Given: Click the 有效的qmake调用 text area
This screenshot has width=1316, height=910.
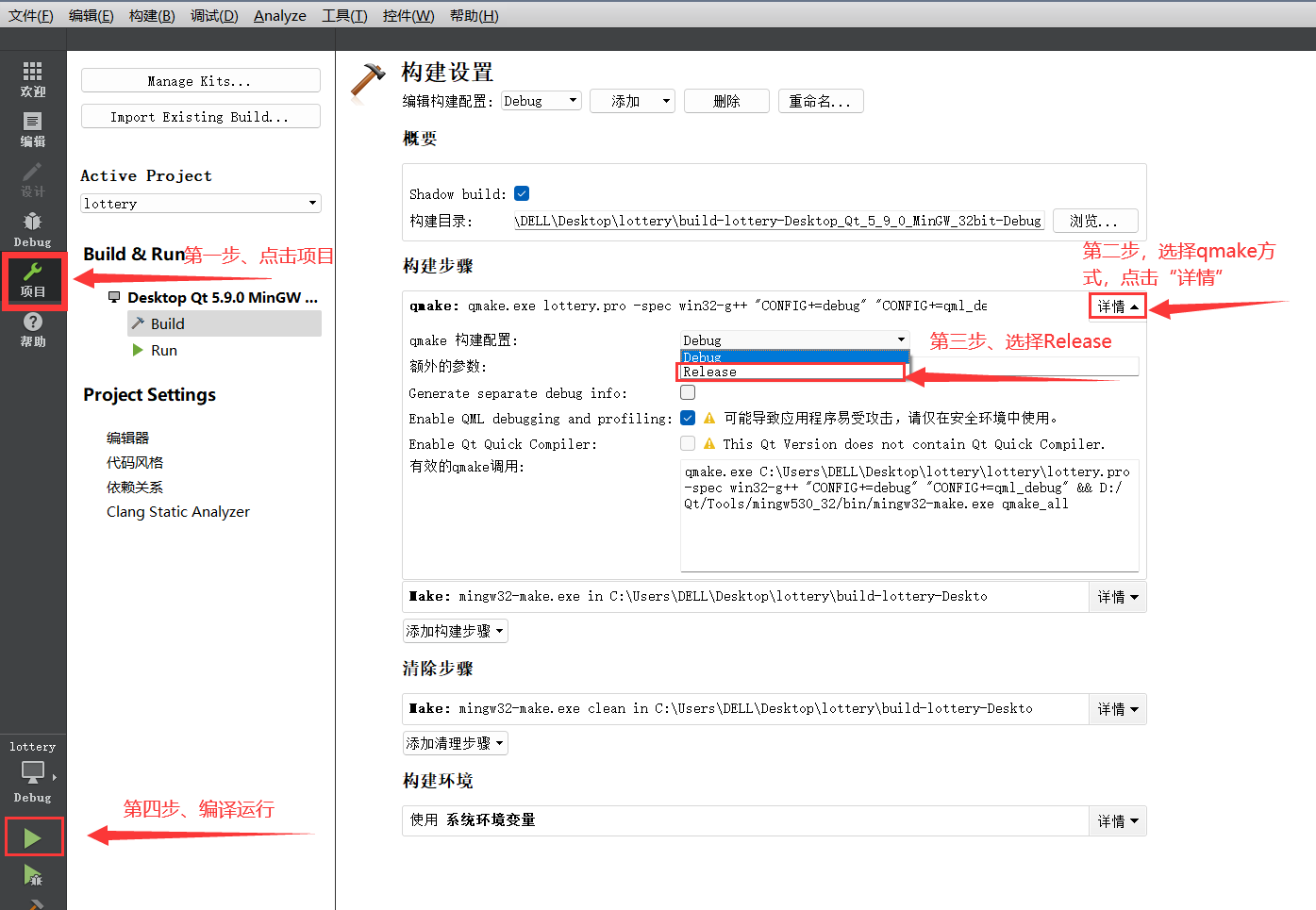Looking at the screenshot, I should coord(909,515).
